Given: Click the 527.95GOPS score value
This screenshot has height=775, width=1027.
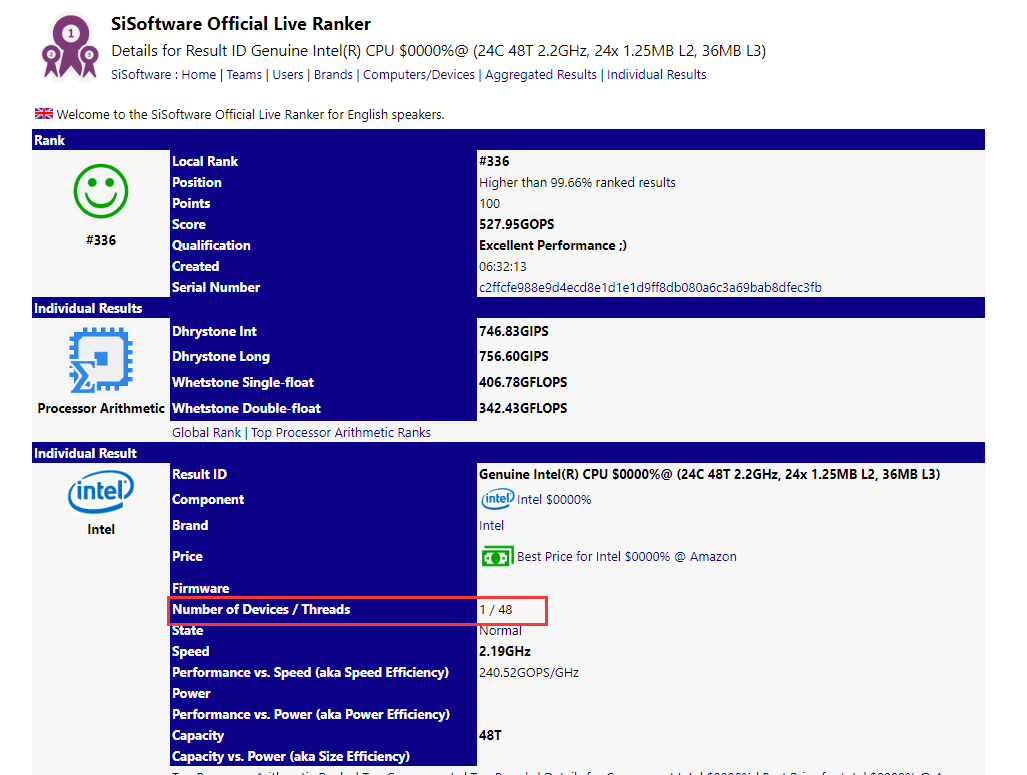Looking at the screenshot, I should point(516,224).
